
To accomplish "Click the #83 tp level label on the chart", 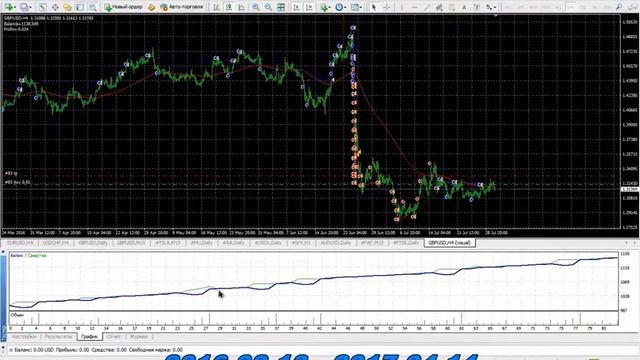I will [x=11, y=174].
